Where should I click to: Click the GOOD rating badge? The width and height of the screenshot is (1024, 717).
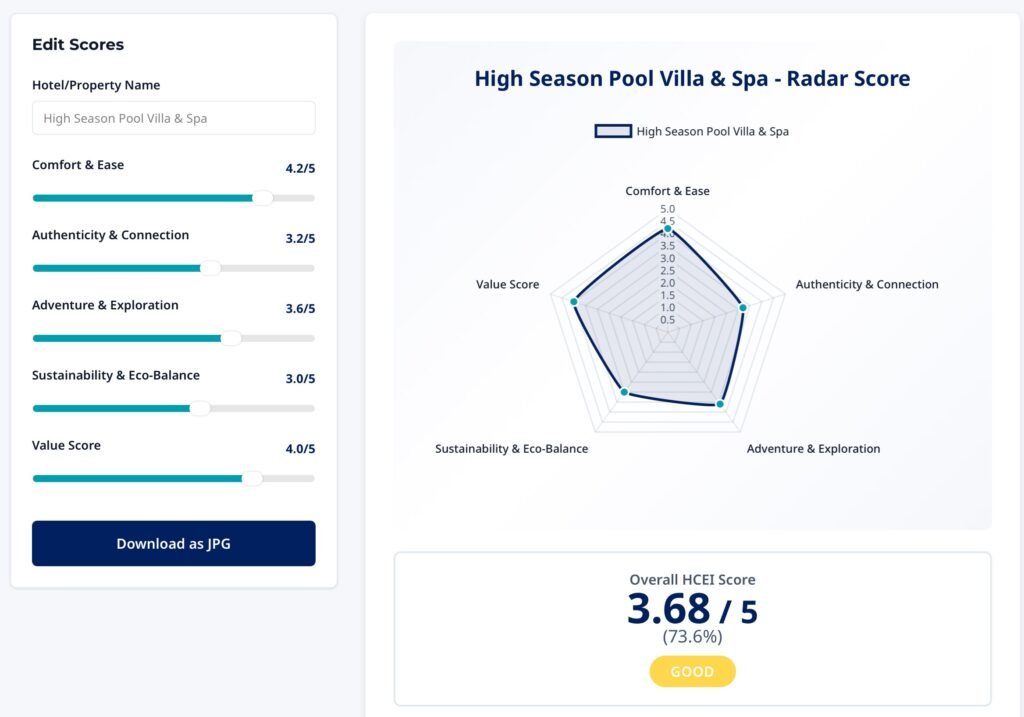[x=692, y=671]
